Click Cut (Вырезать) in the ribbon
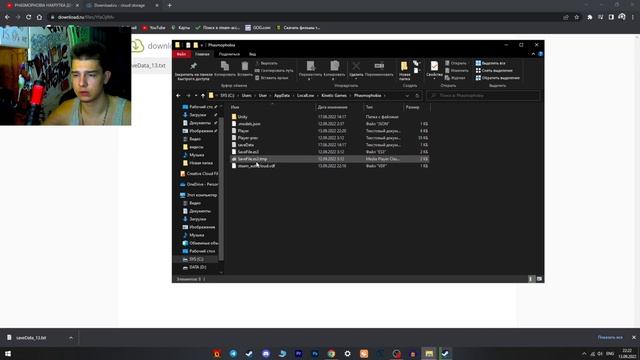 point(266,63)
